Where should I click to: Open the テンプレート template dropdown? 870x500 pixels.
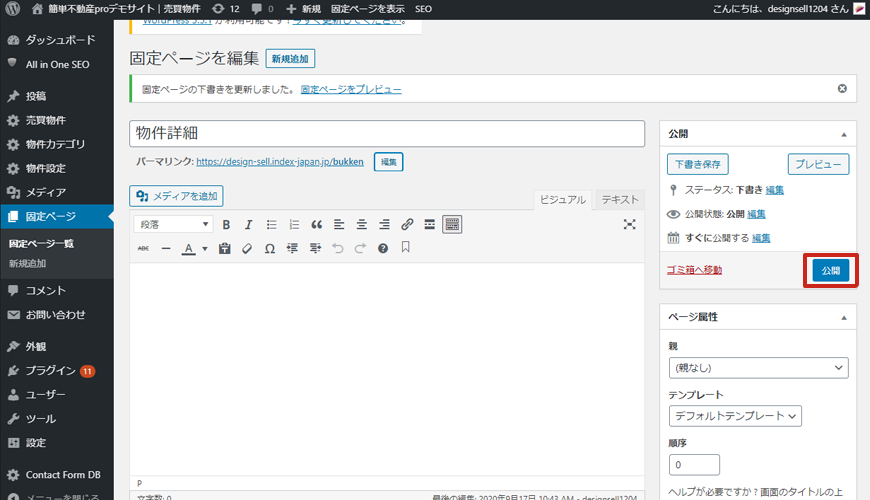735,415
